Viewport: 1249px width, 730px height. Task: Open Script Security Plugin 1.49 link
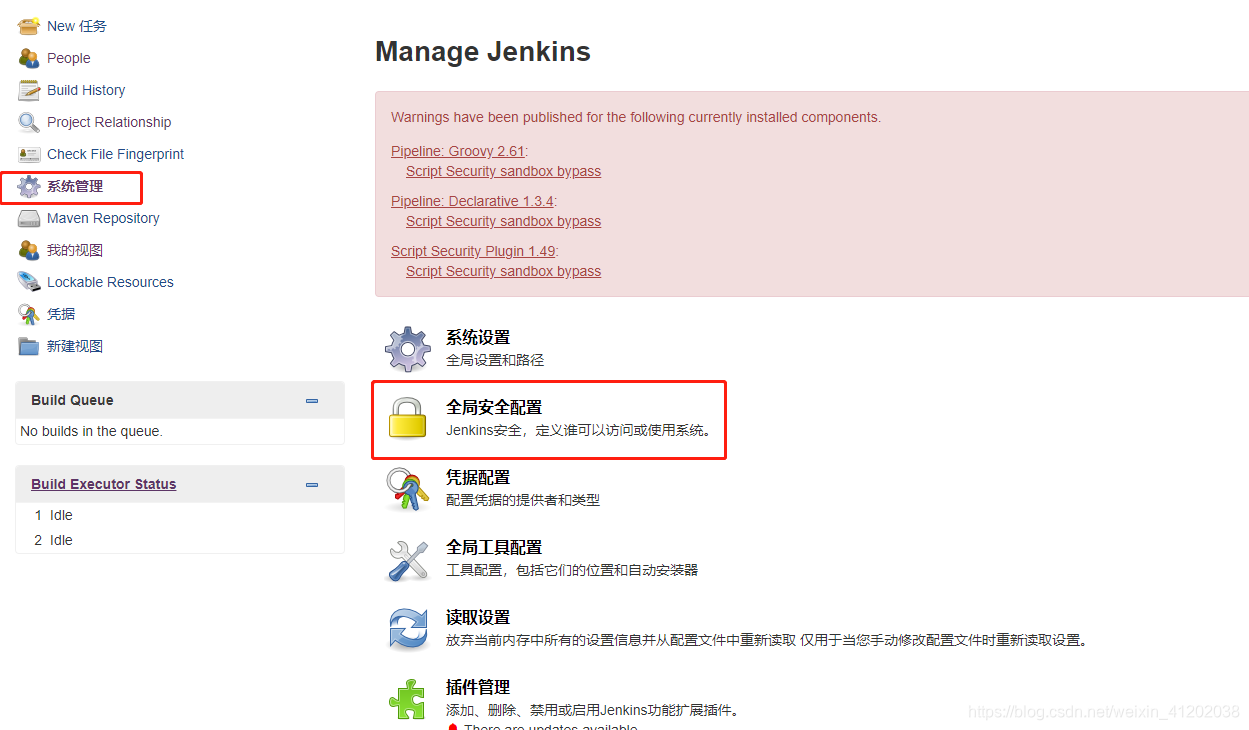473,251
